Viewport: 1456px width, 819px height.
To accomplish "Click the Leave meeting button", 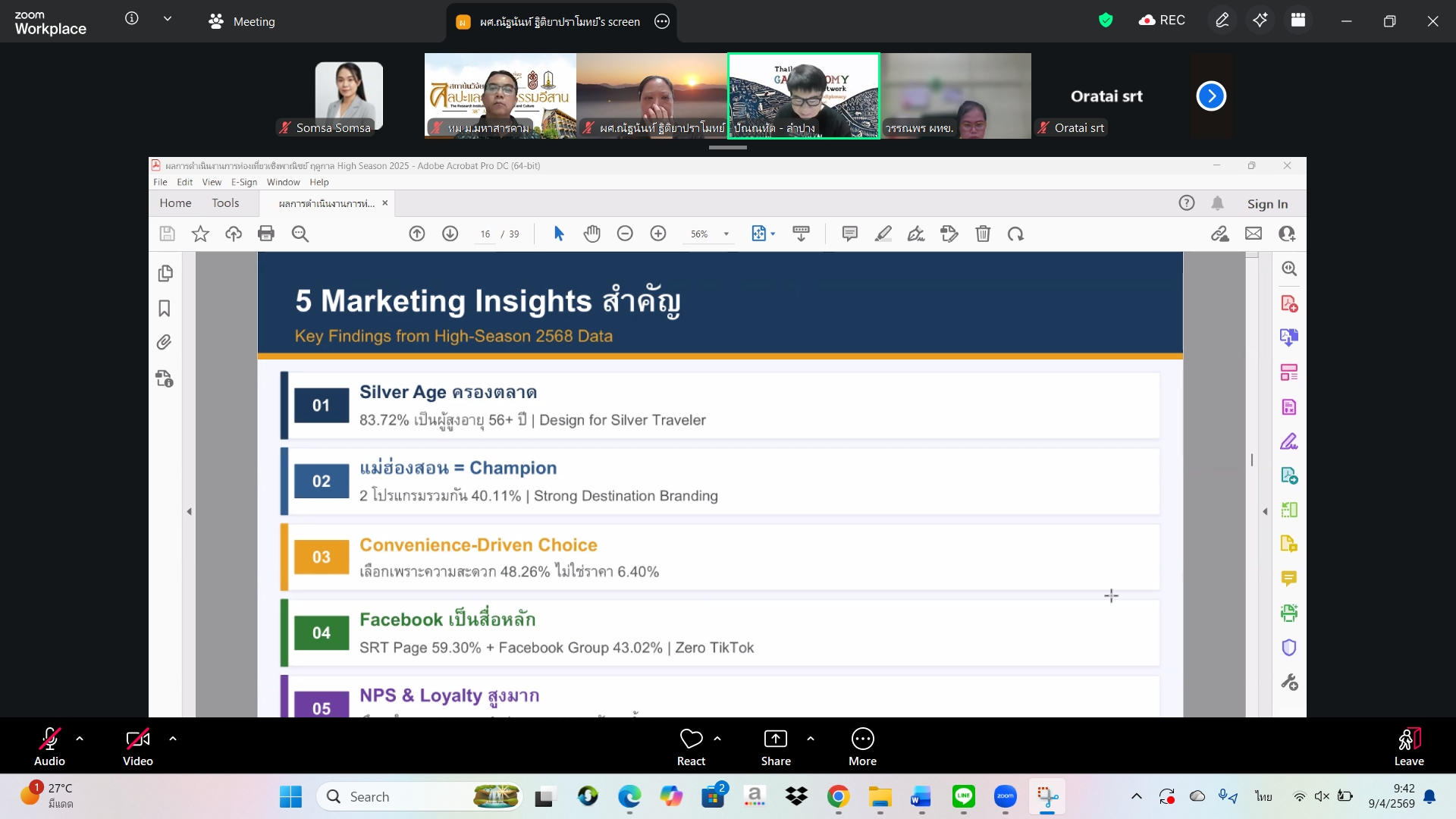I will (x=1408, y=746).
